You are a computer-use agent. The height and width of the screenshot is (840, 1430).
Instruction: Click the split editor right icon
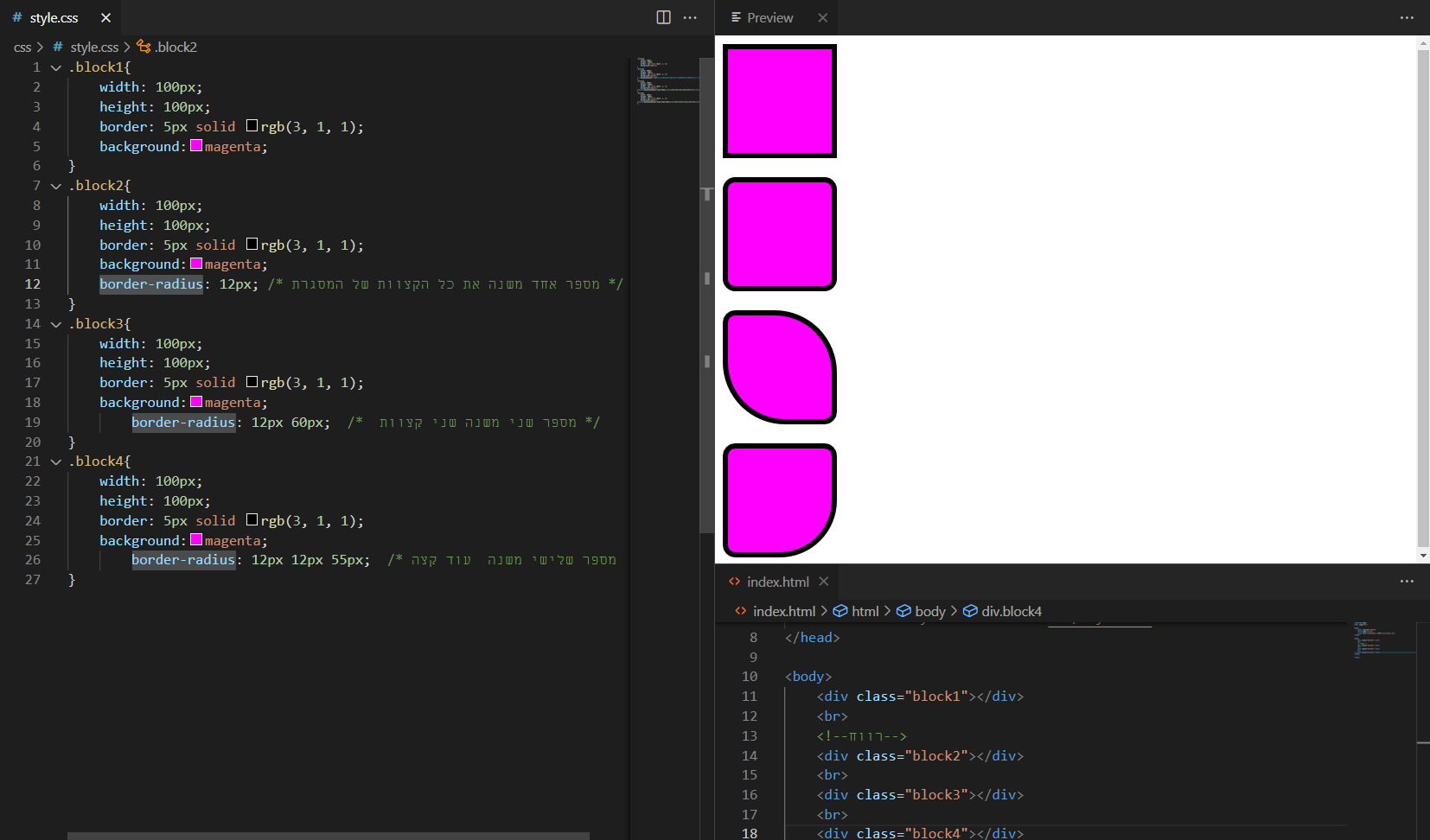click(663, 17)
